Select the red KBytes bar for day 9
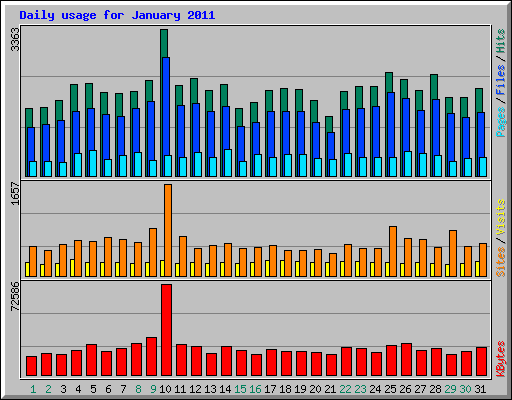Image resolution: width=512 pixels, height=400 pixels. (x=152, y=357)
